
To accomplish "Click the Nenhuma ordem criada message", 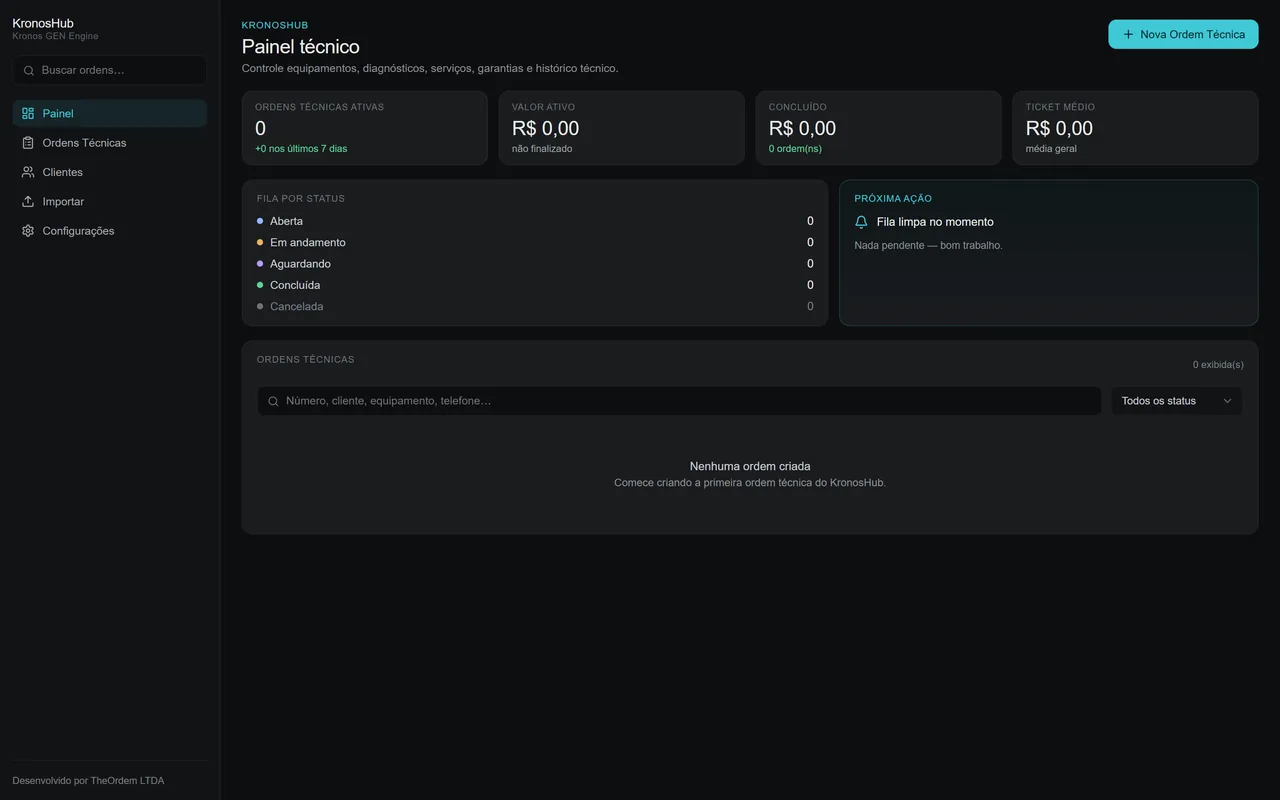I will (750, 467).
